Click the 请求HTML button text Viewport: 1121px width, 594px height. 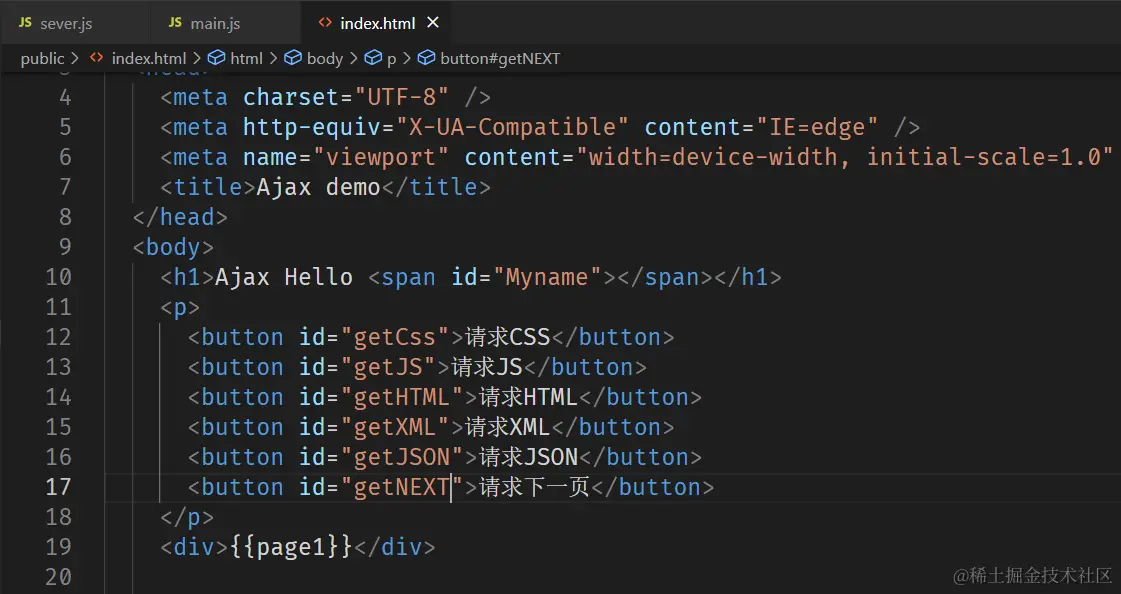point(528,397)
